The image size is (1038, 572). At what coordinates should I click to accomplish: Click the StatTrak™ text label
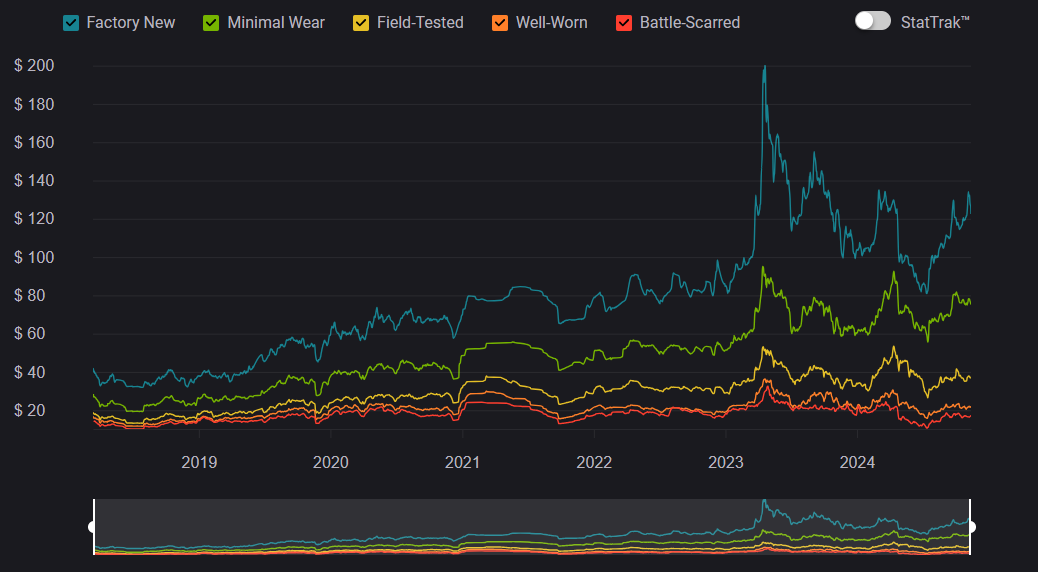pos(935,21)
